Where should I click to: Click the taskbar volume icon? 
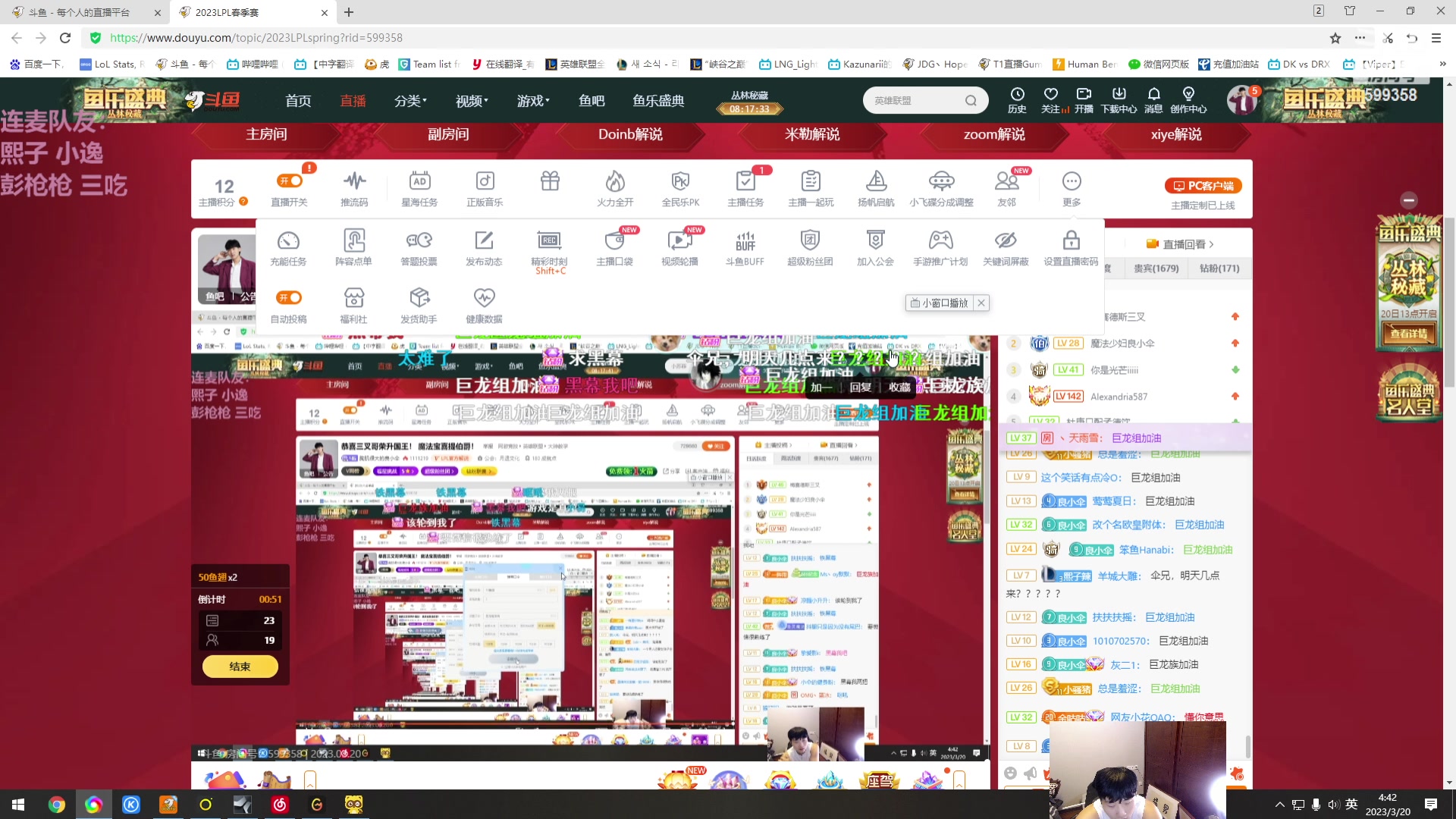click(1334, 805)
